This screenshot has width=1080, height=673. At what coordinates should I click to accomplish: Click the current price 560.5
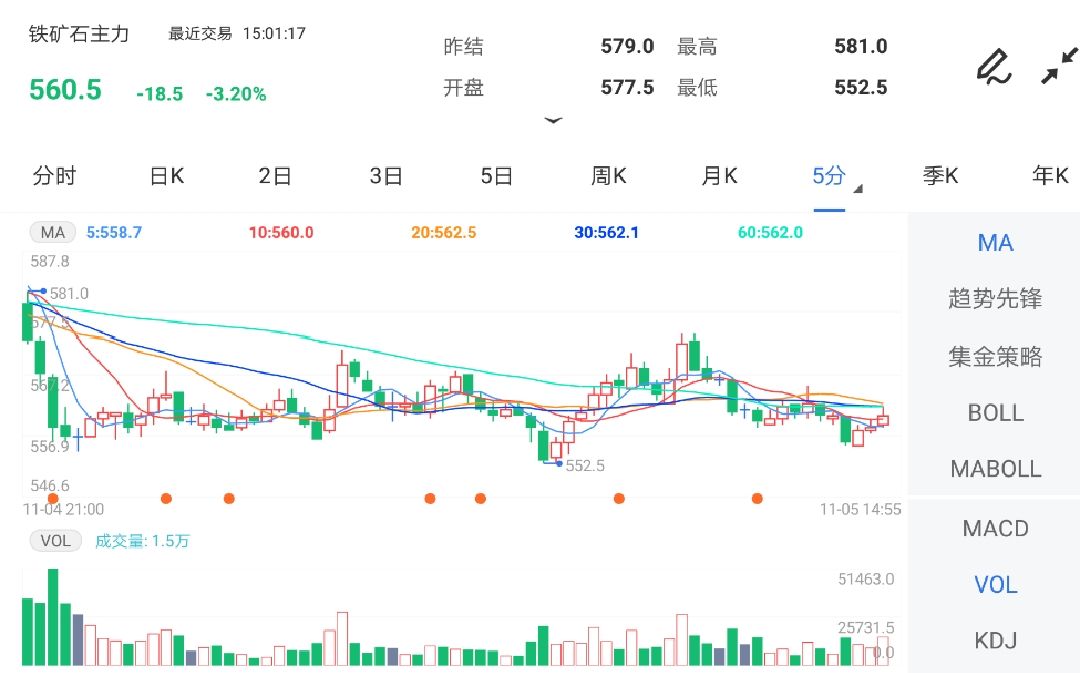[x=65, y=90]
